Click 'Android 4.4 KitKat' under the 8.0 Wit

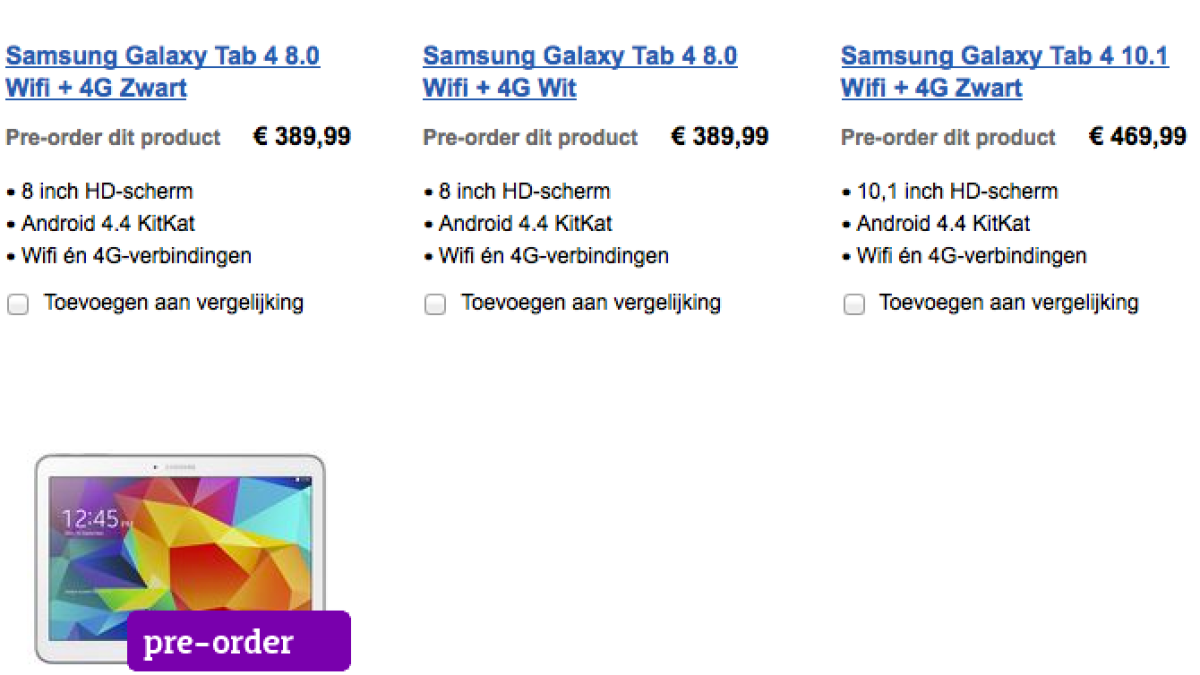(525, 223)
